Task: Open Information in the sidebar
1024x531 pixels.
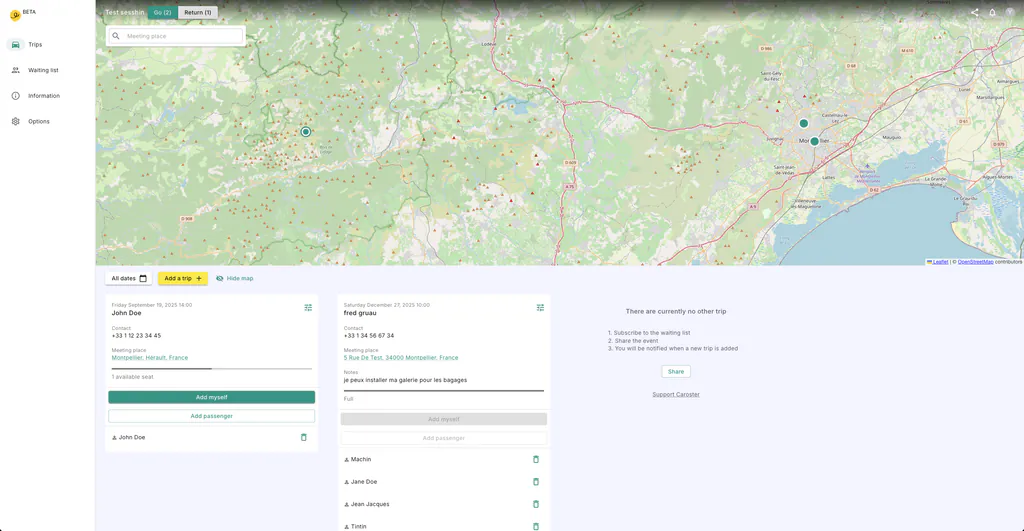Action: click(43, 96)
